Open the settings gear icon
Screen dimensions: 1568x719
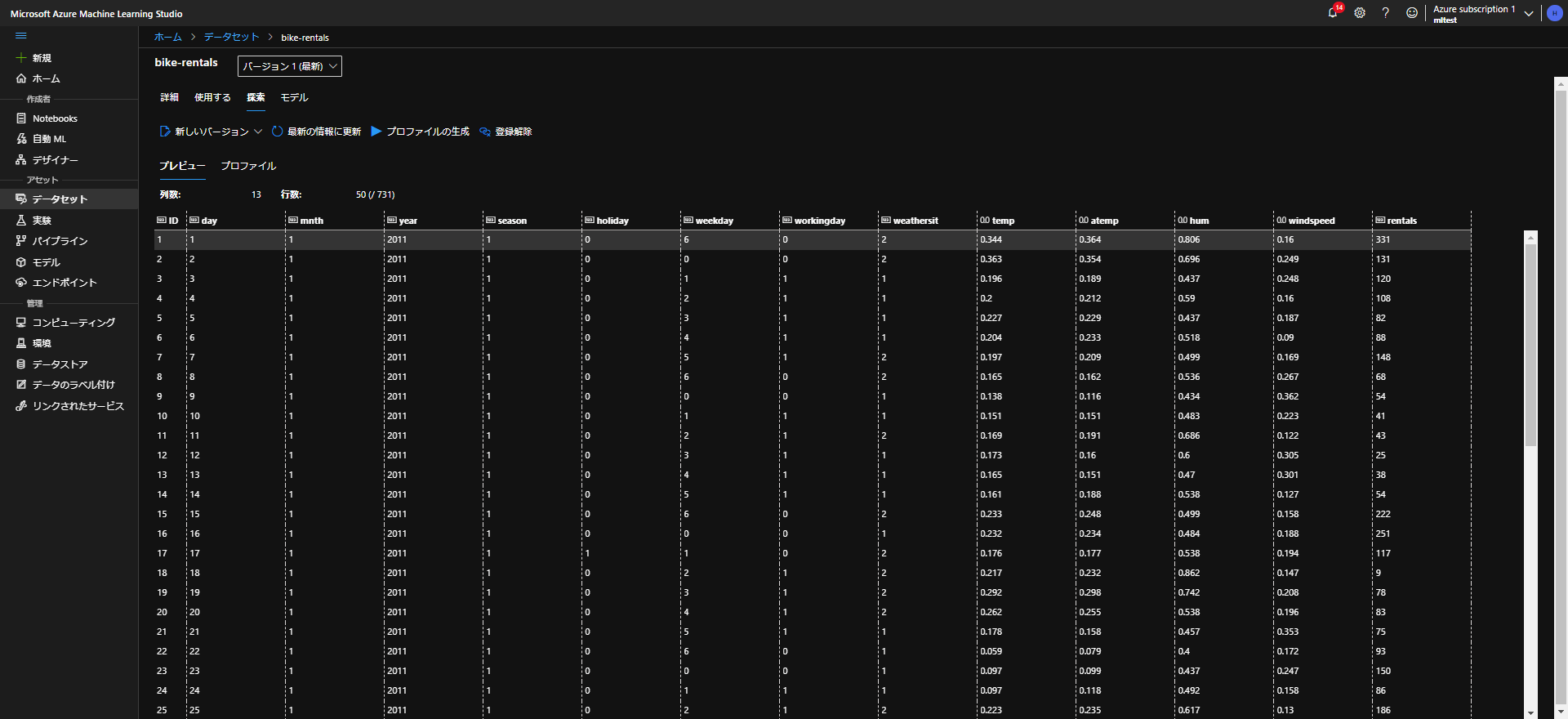coord(1360,13)
